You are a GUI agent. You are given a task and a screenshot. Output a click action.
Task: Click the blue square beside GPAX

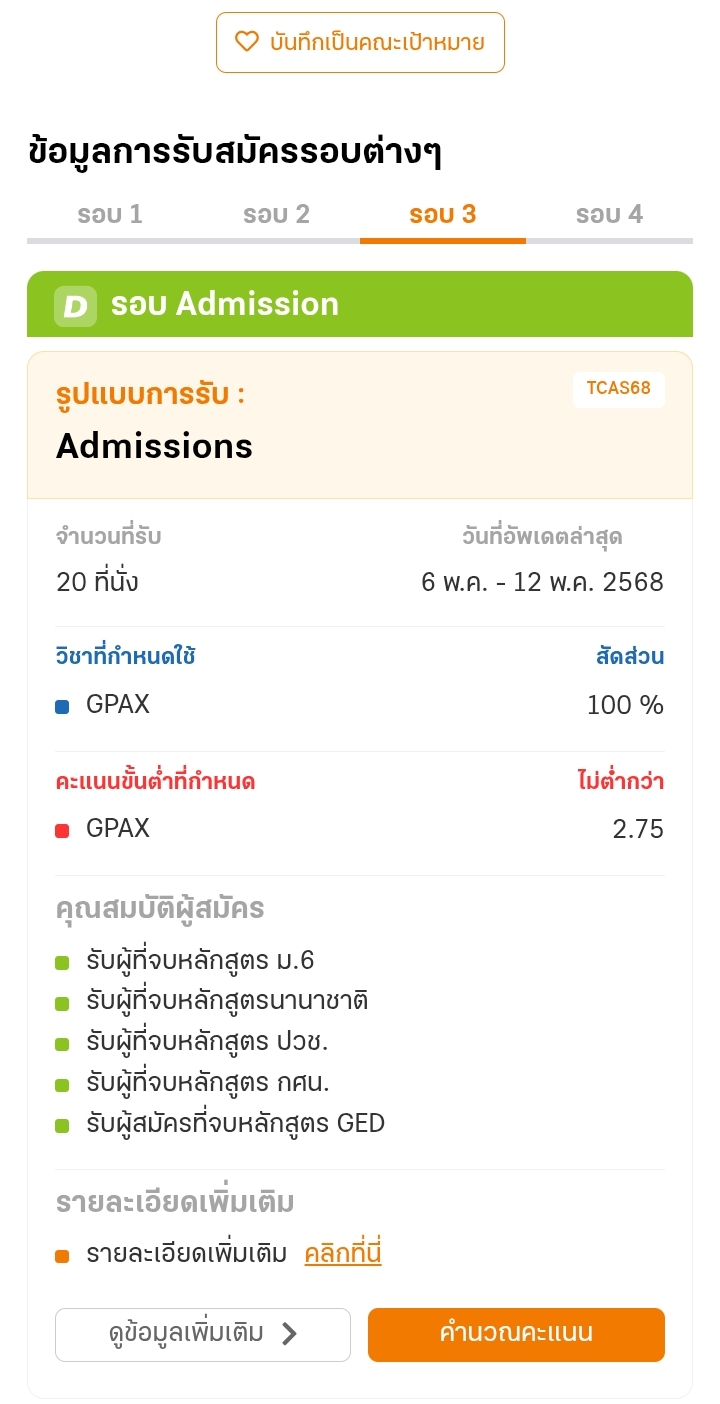[x=62, y=707]
